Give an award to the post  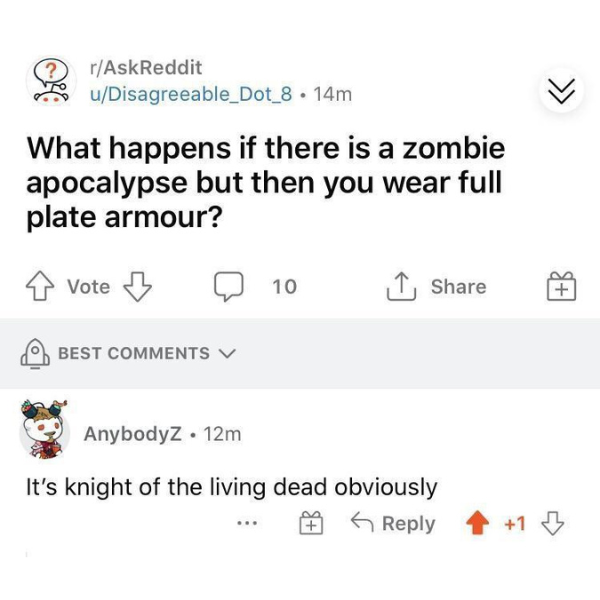(561, 286)
